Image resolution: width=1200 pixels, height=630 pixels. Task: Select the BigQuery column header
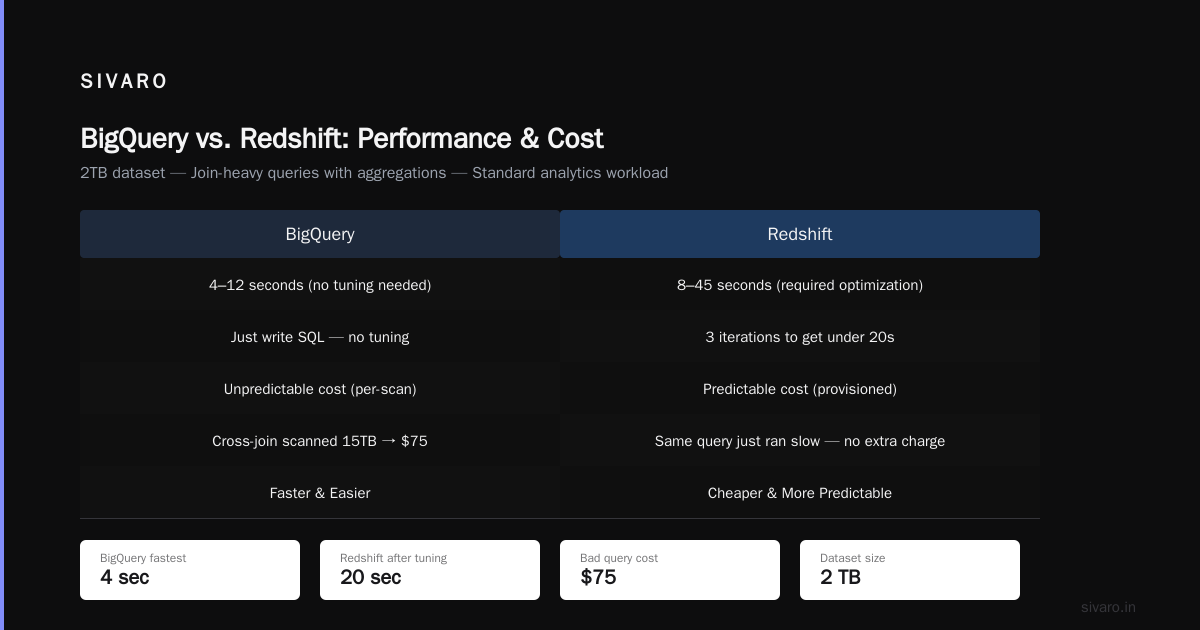click(320, 234)
